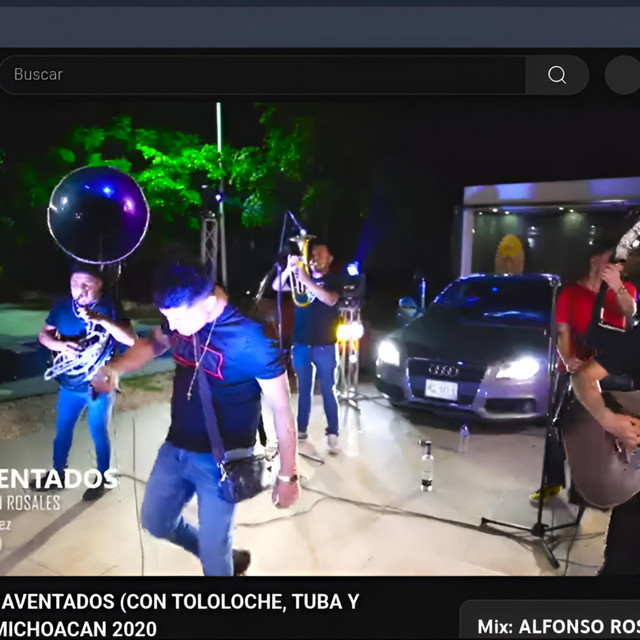The image size is (640, 640).
Task: Open the Mix: ALFONSO ROS playlist panel
Action: [550, 620]
